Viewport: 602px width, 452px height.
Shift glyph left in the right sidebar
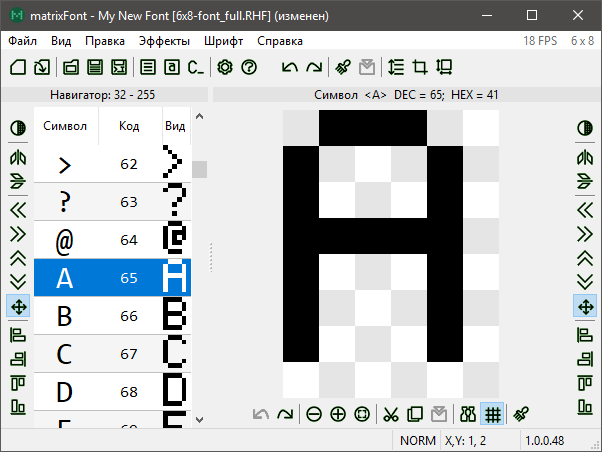585,210
